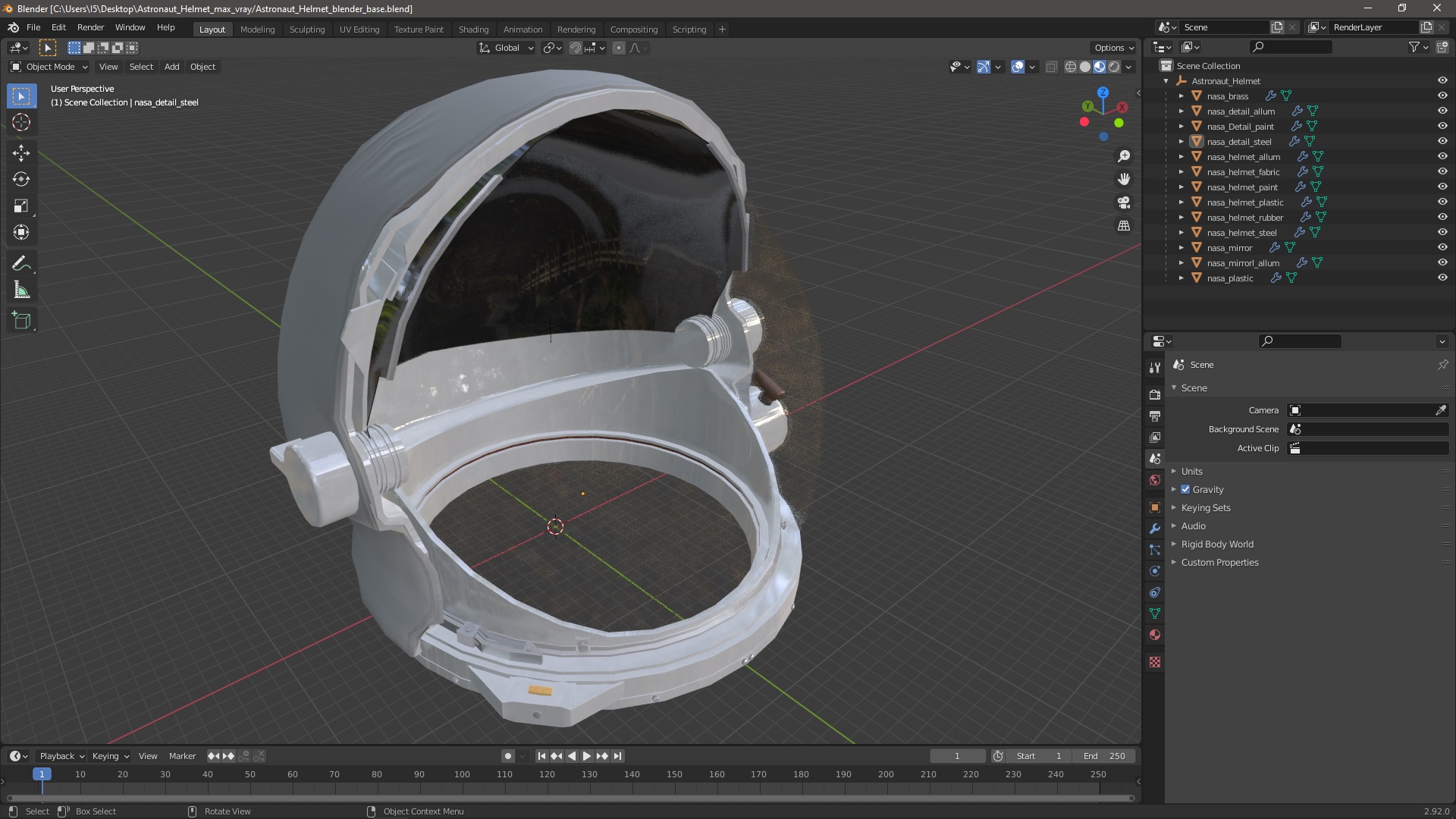Switch to the Sculpting workspace tab
Image resolution: width=1456 pixels, height=819 pixels.
click(307, 30)
